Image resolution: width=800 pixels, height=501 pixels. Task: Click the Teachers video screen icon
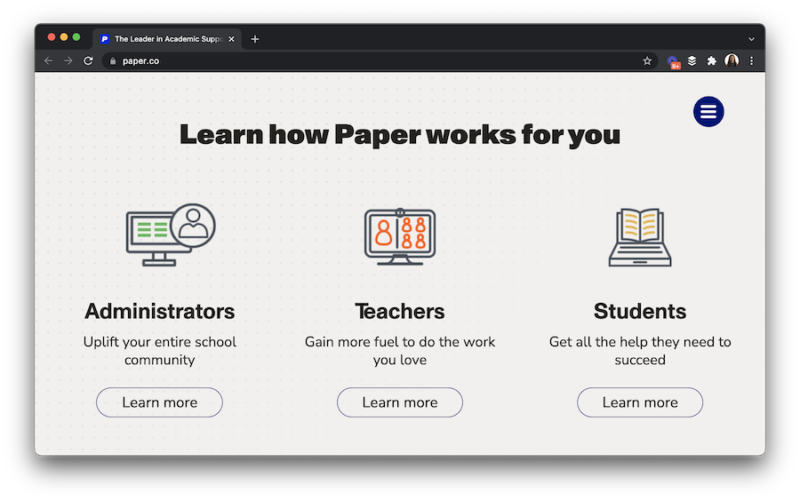coord(400,236)
